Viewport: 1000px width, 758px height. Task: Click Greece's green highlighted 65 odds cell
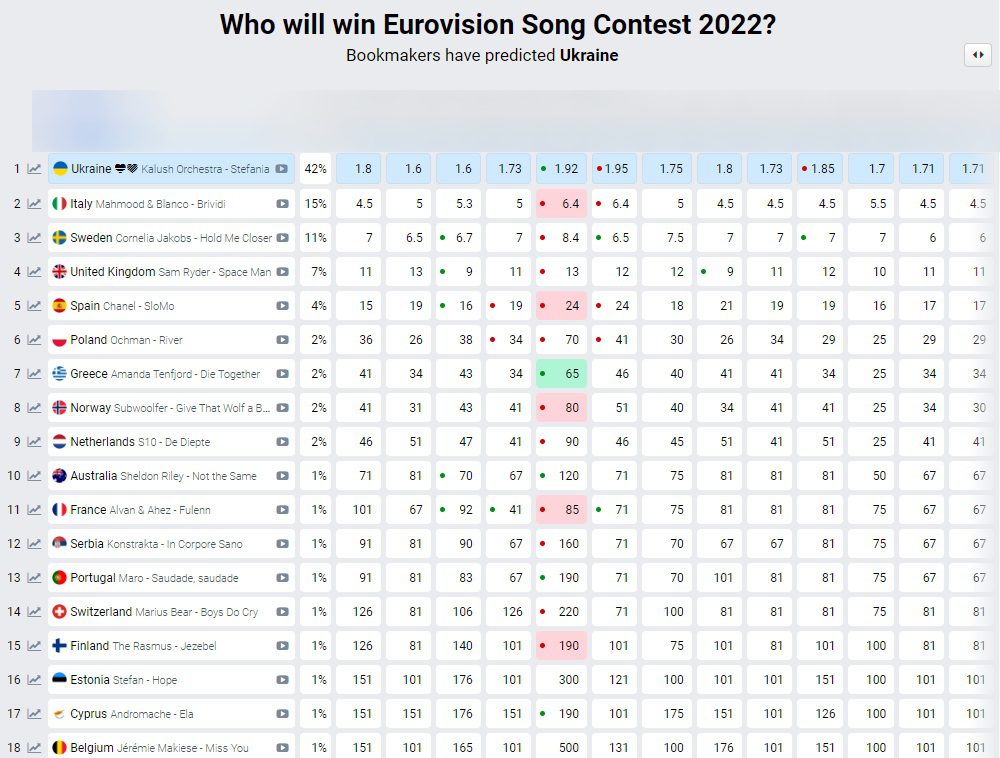(561, 374)
